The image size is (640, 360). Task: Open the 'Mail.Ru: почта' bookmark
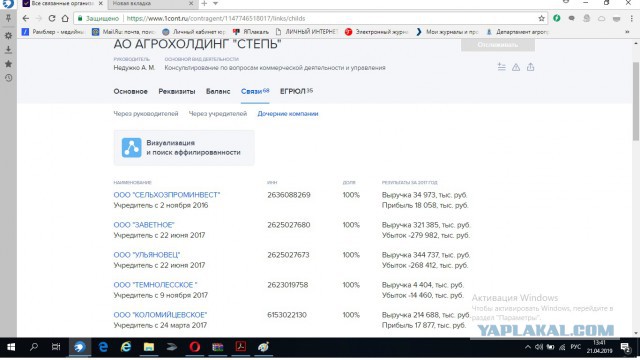tap(124, 31)
